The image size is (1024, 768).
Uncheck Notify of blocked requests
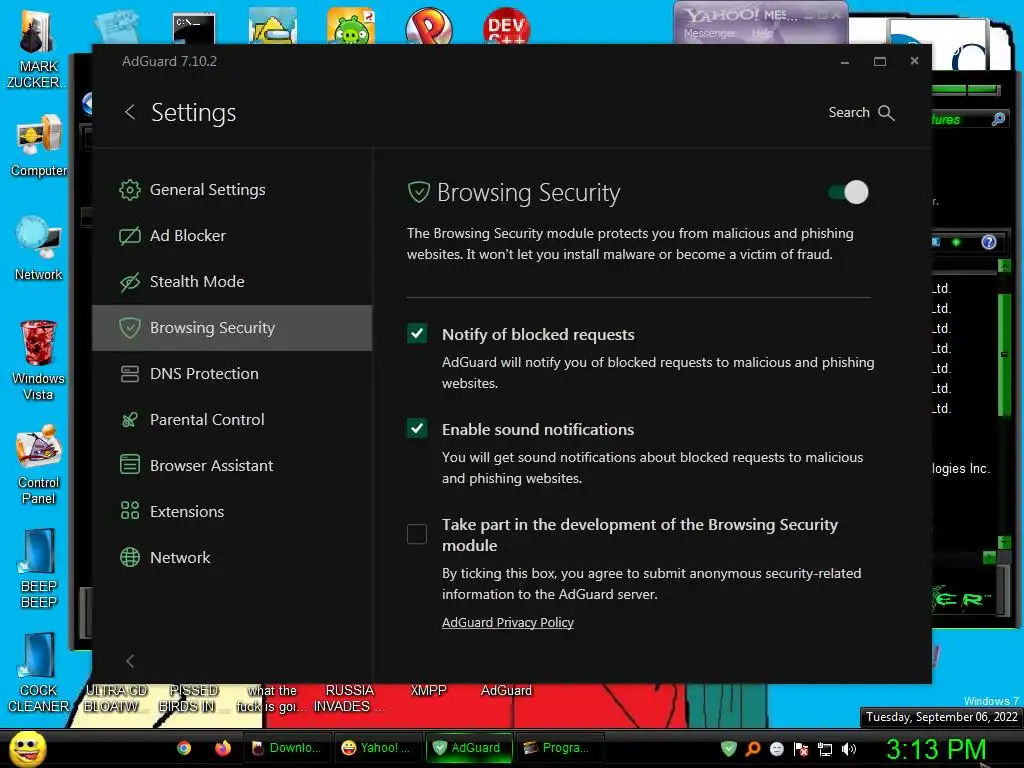coord(417,334)
